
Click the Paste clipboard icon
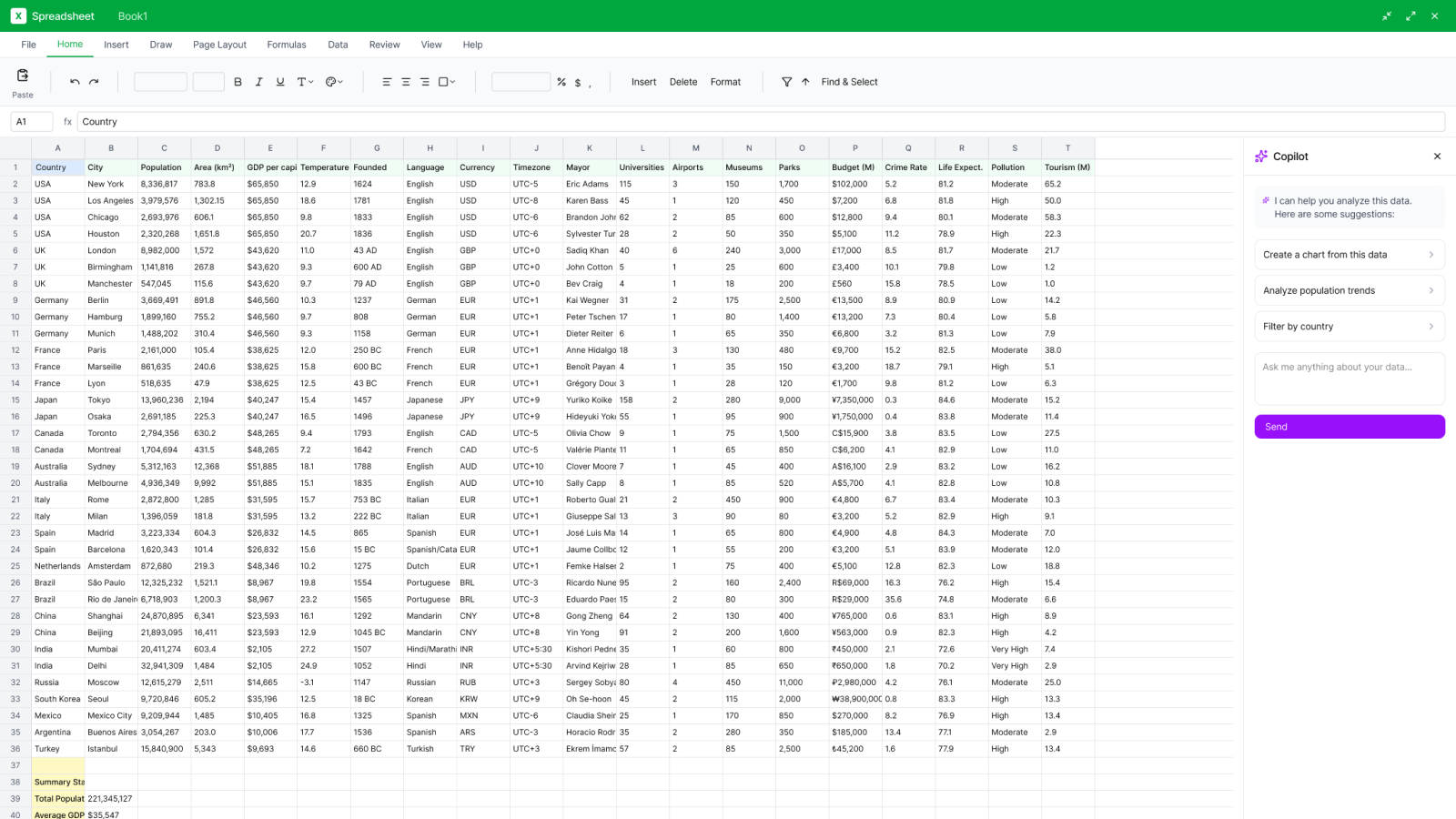pyautogui.click(x=23, y=76)
